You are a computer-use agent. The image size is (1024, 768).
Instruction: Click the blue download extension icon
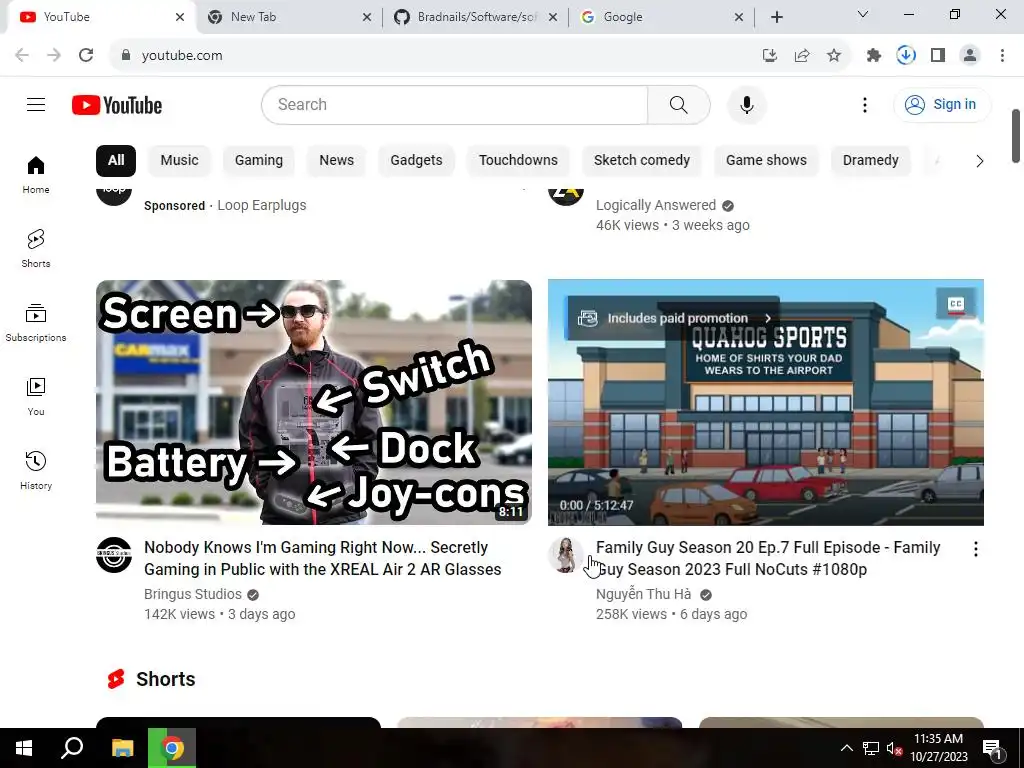pos(906,56)
